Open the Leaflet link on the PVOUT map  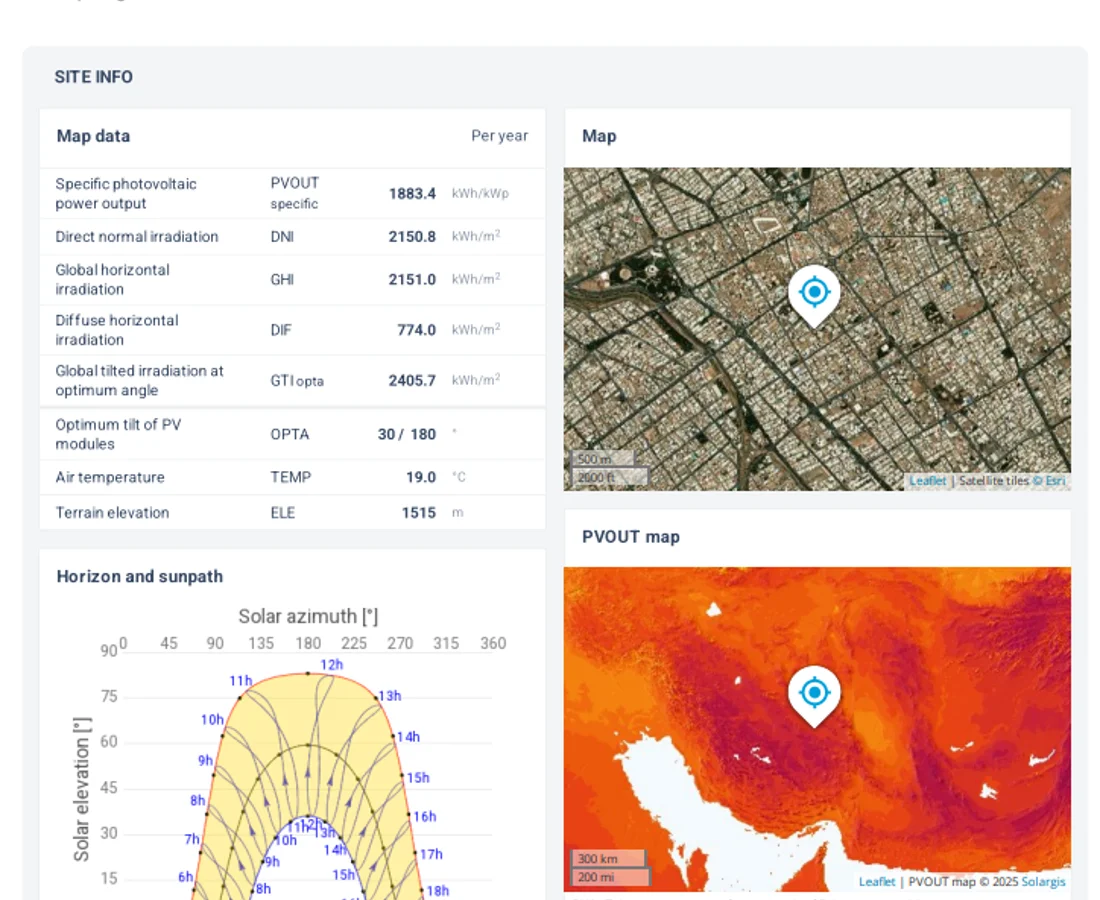[x=877, y=881]
